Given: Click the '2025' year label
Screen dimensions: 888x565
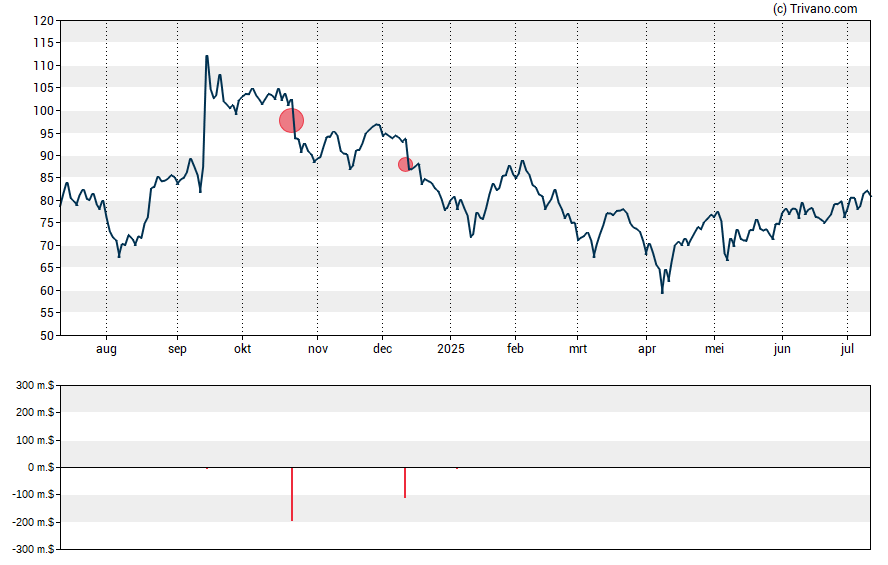Looking at the screenshot, I should 451,348.
